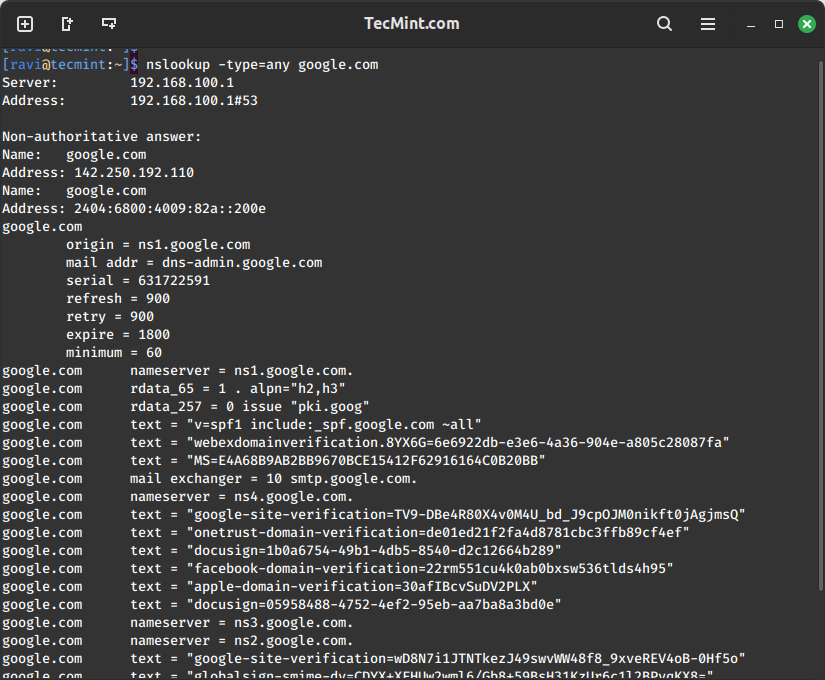Image resolution: width=825 pixels, height=680 pixels.
Task: Select IPv6 address 2404:6800:4009:82a::200e
Action: [x=170, y=209]
